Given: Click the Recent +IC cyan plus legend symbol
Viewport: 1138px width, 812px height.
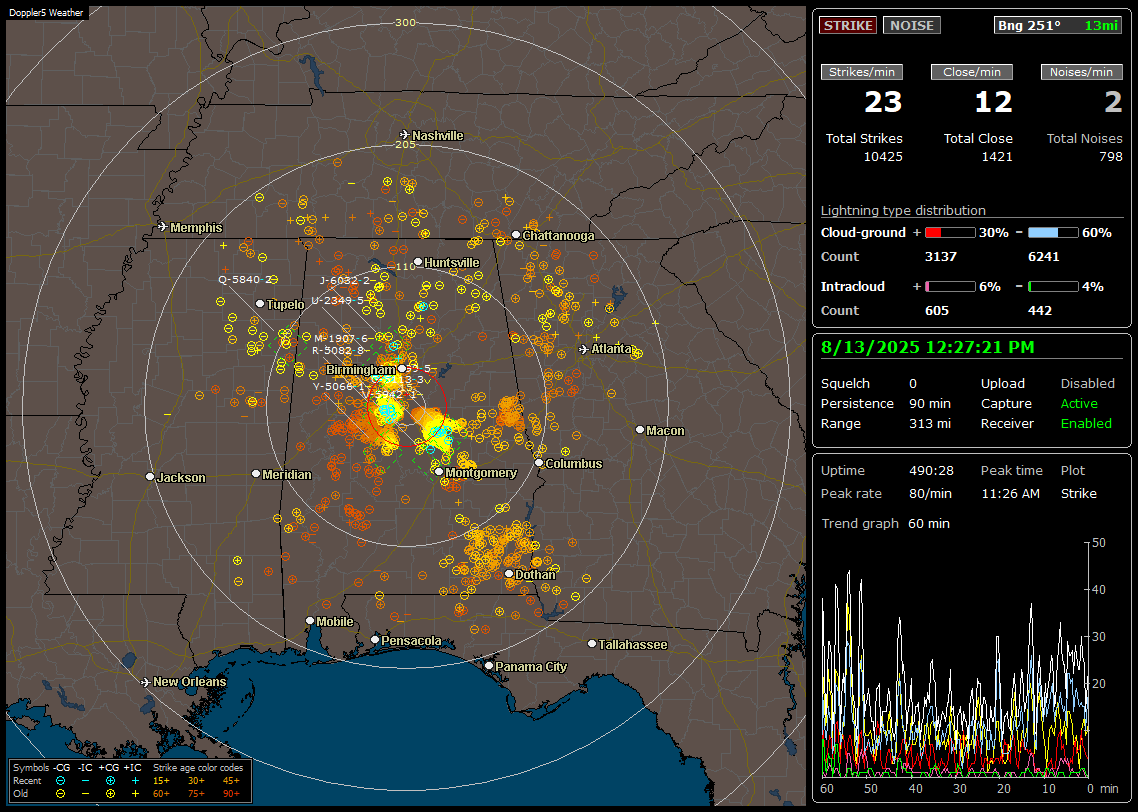Looking at the screenshot, I should (x=135, y=781).
